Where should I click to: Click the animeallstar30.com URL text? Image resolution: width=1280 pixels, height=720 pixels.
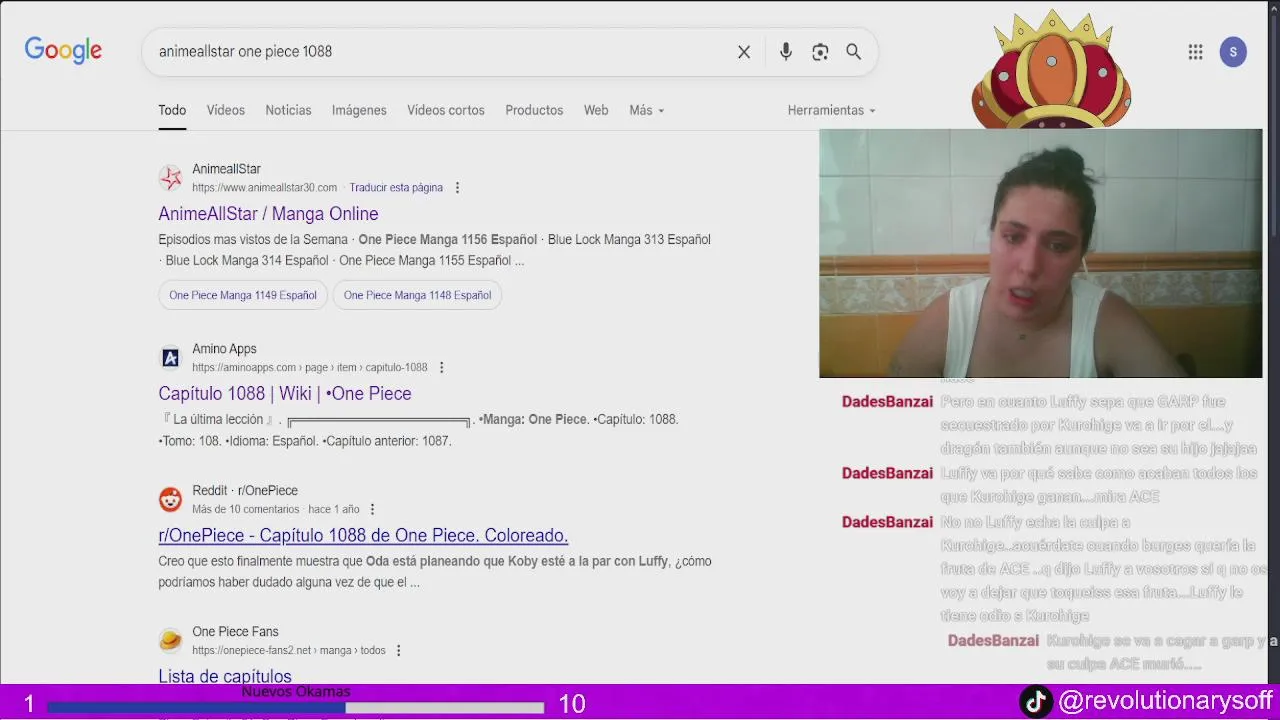pyautogui.click(x=265, y=188)
